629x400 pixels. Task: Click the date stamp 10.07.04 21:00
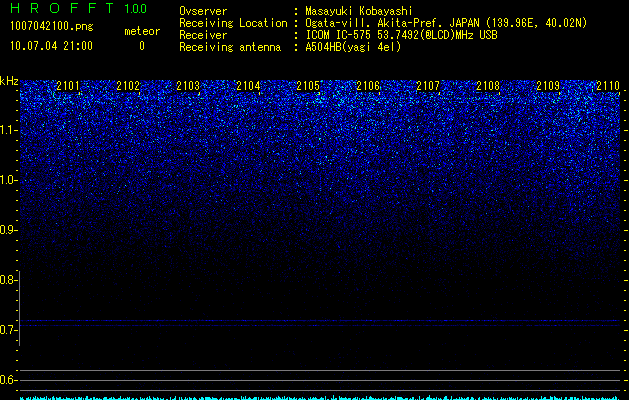[x=51, y=46]
